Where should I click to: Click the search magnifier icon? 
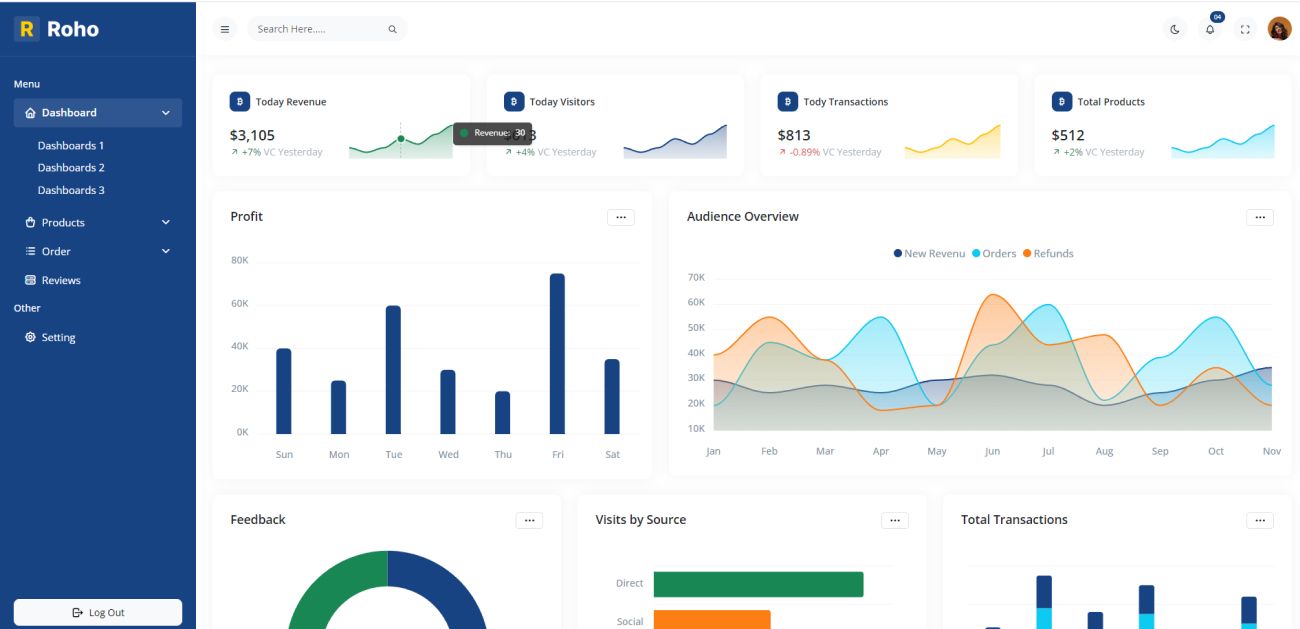click(393, 29)
